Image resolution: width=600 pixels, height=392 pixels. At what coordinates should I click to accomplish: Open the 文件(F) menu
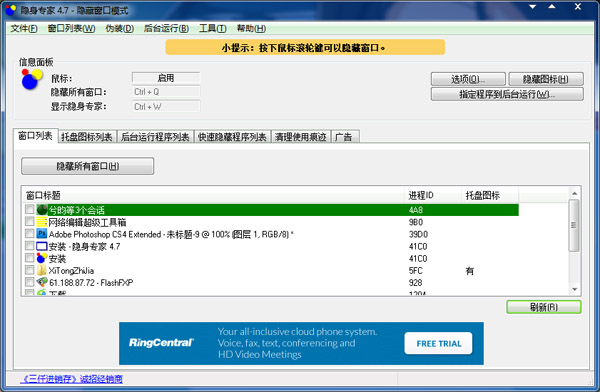point(24,28)
